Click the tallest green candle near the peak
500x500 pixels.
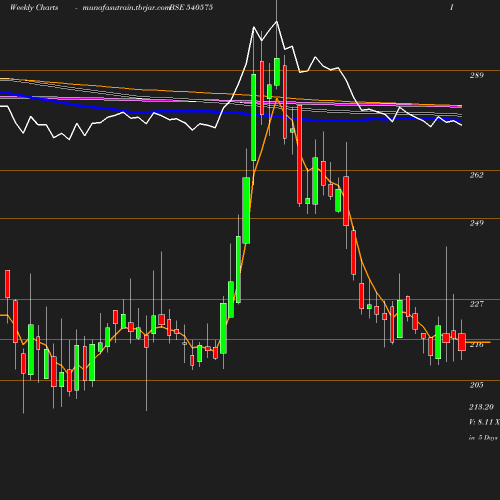(x=254, y=117)
